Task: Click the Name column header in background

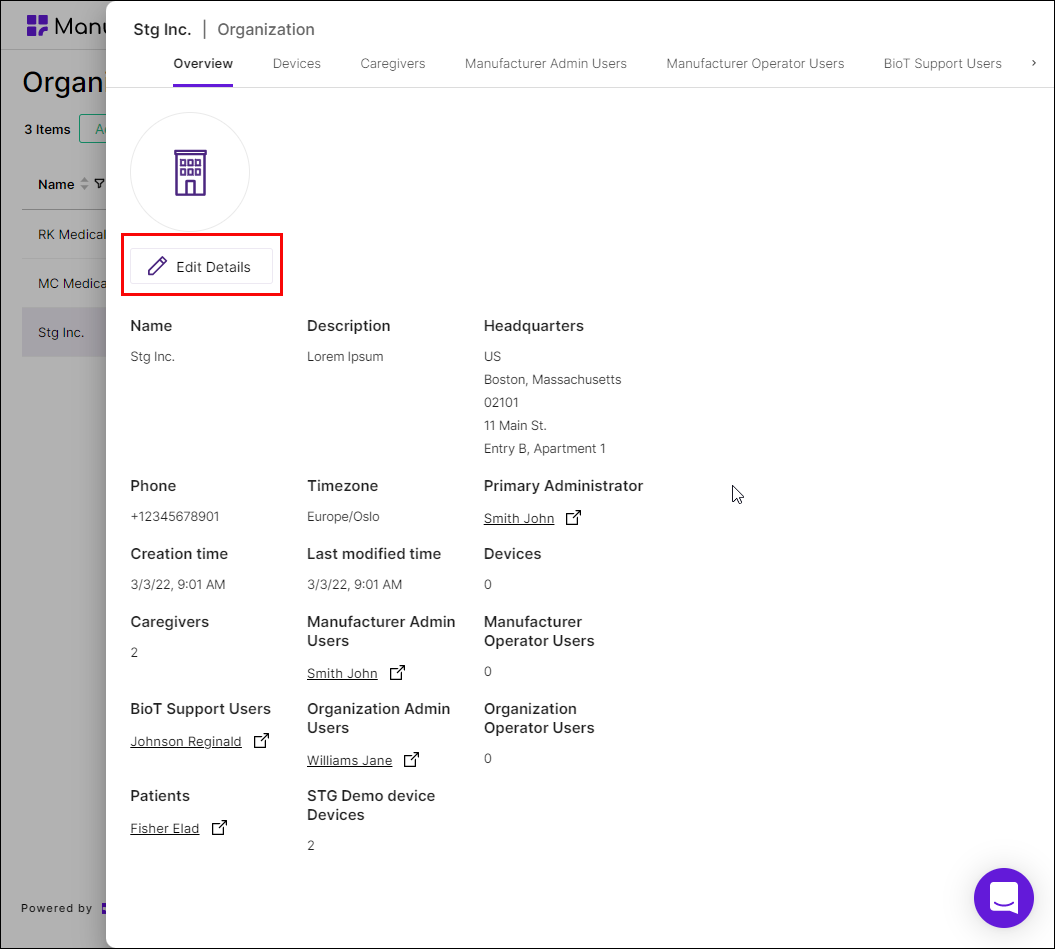Action: point(56,184)
